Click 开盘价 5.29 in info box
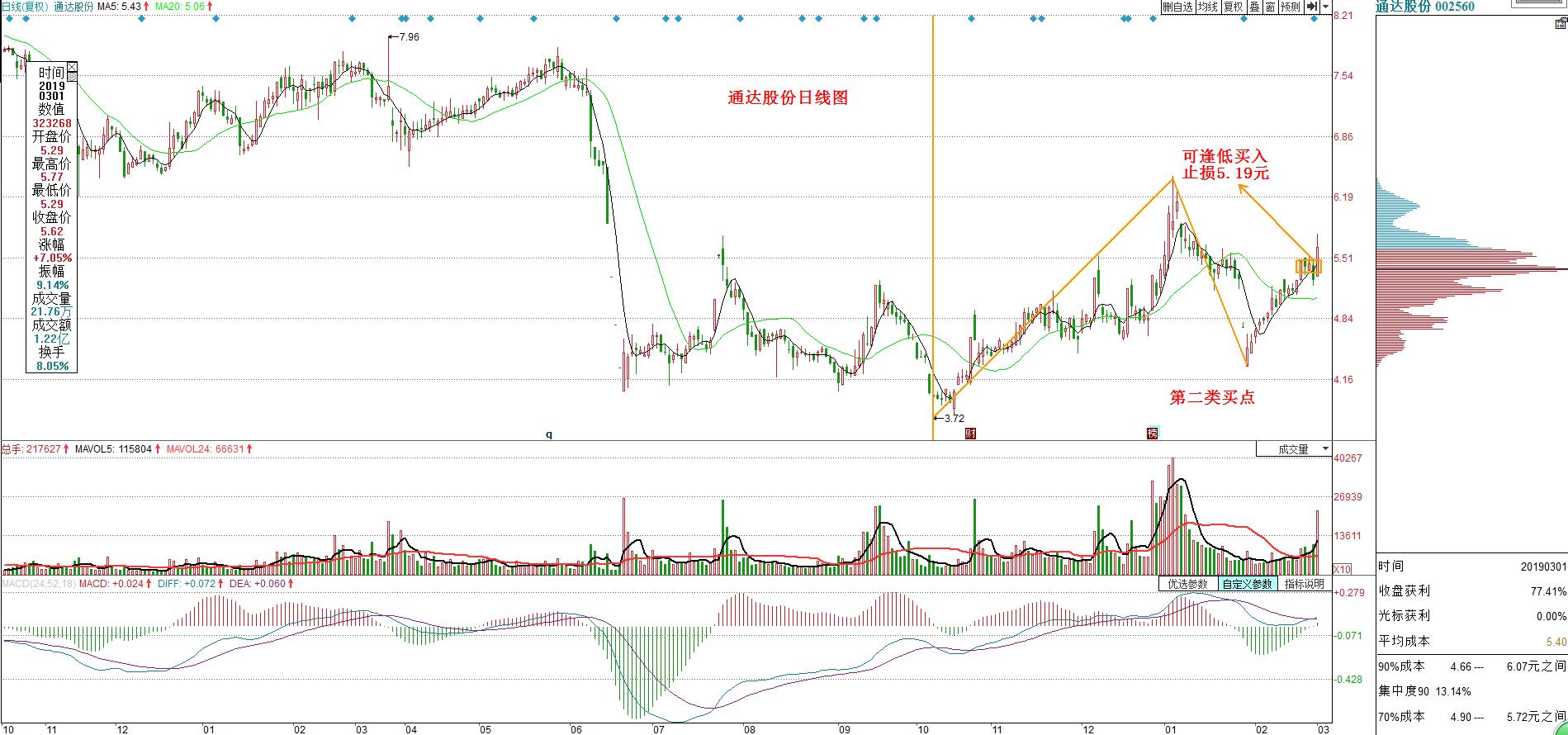1568x735 pixels. coord(51,143)
